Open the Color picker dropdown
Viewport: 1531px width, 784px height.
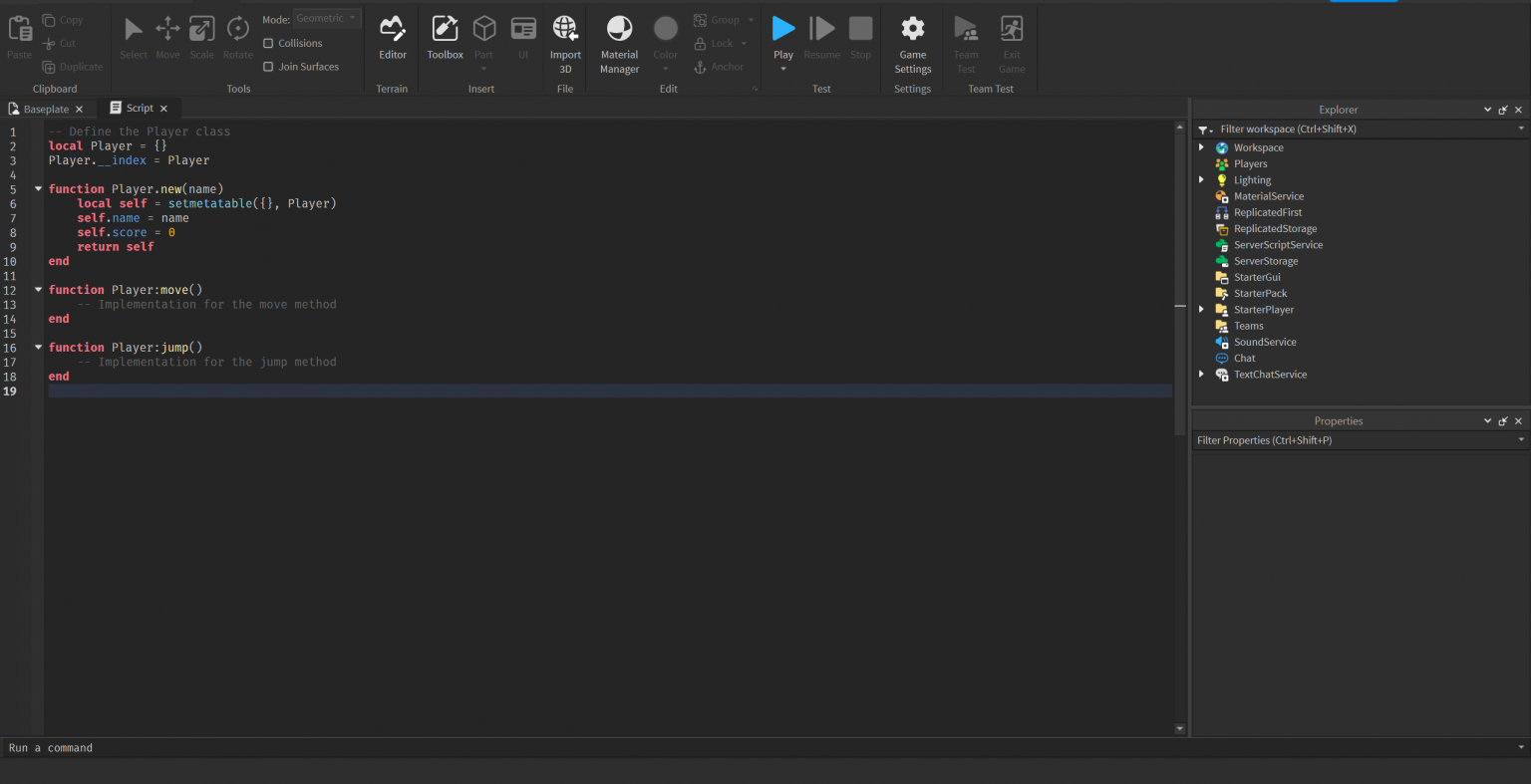pyautogui.click(x=665, y=40)
